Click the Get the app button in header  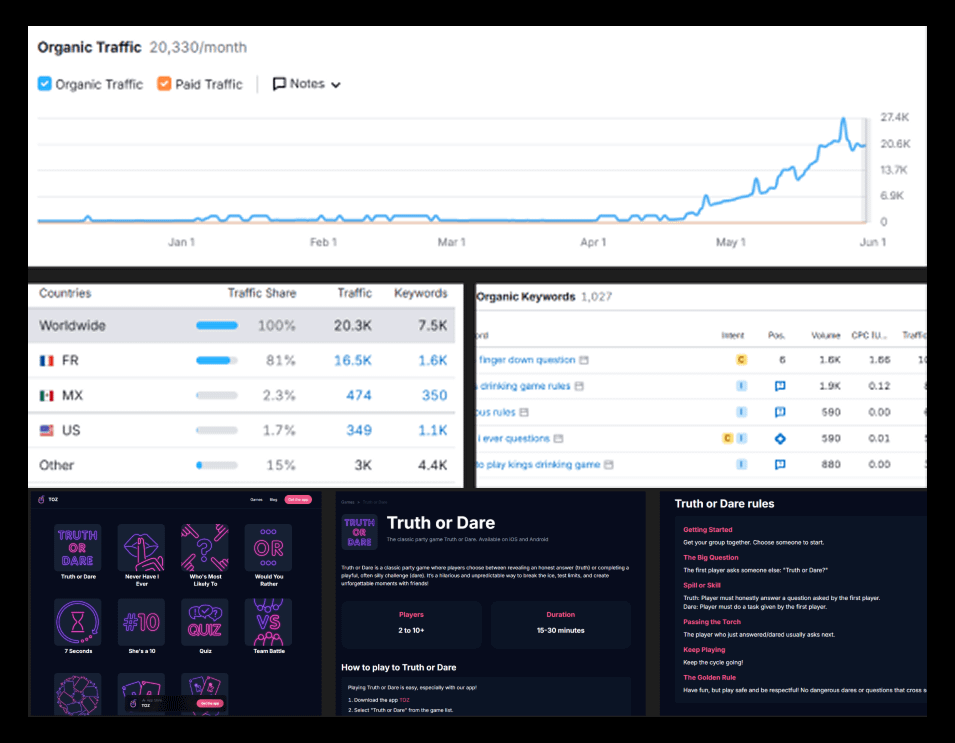[298, 499]
